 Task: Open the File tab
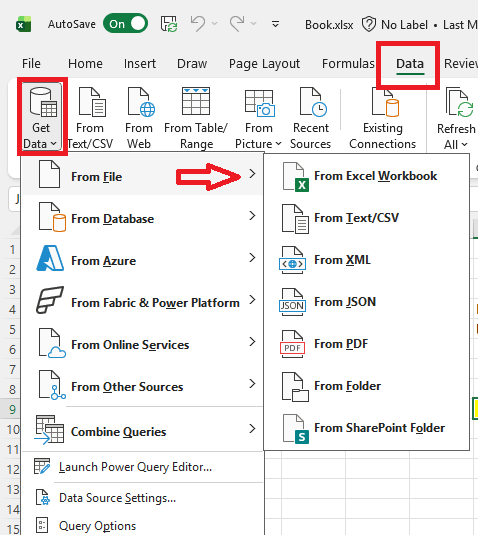[x=31, y=63]
